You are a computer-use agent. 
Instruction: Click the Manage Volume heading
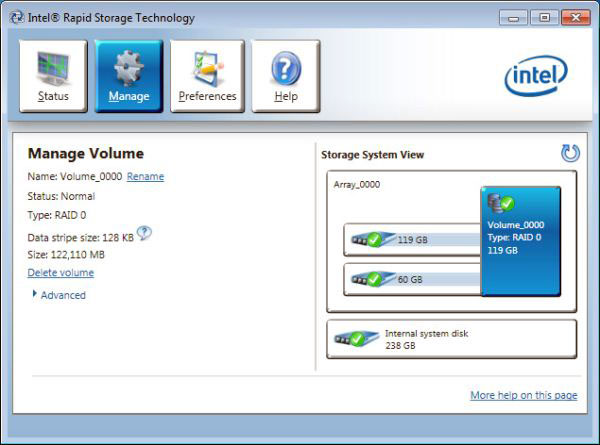coord(86,153)
